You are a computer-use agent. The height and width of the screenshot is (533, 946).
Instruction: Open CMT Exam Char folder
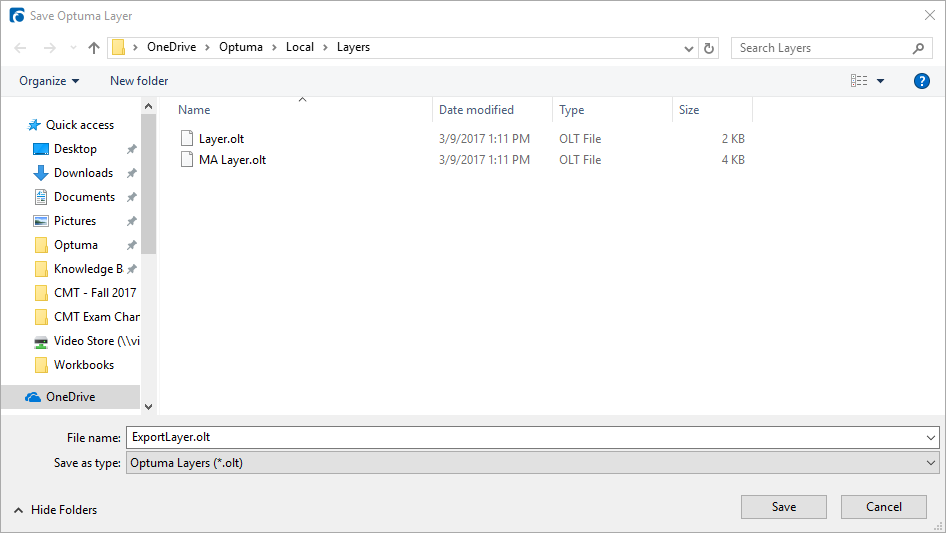[x=97, y=317]
